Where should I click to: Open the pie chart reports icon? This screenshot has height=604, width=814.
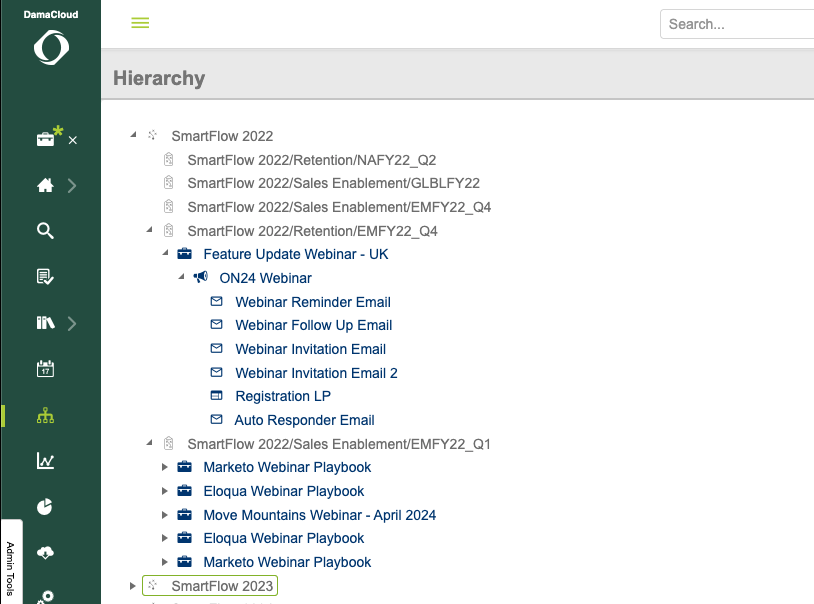pos(45,507)
